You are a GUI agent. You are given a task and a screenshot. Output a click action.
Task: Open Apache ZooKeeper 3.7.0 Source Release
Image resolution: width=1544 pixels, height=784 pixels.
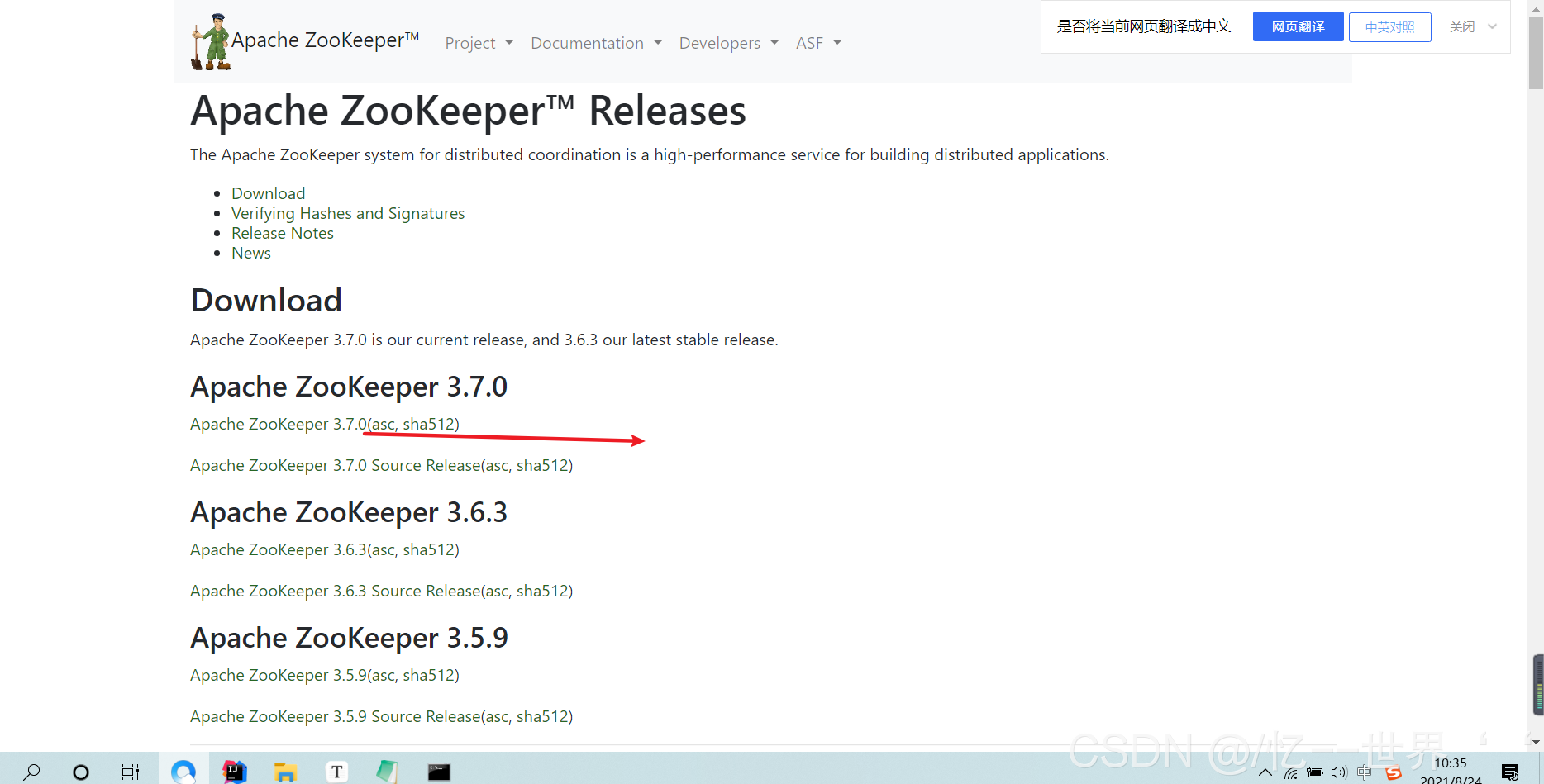[x=335, y=465]
